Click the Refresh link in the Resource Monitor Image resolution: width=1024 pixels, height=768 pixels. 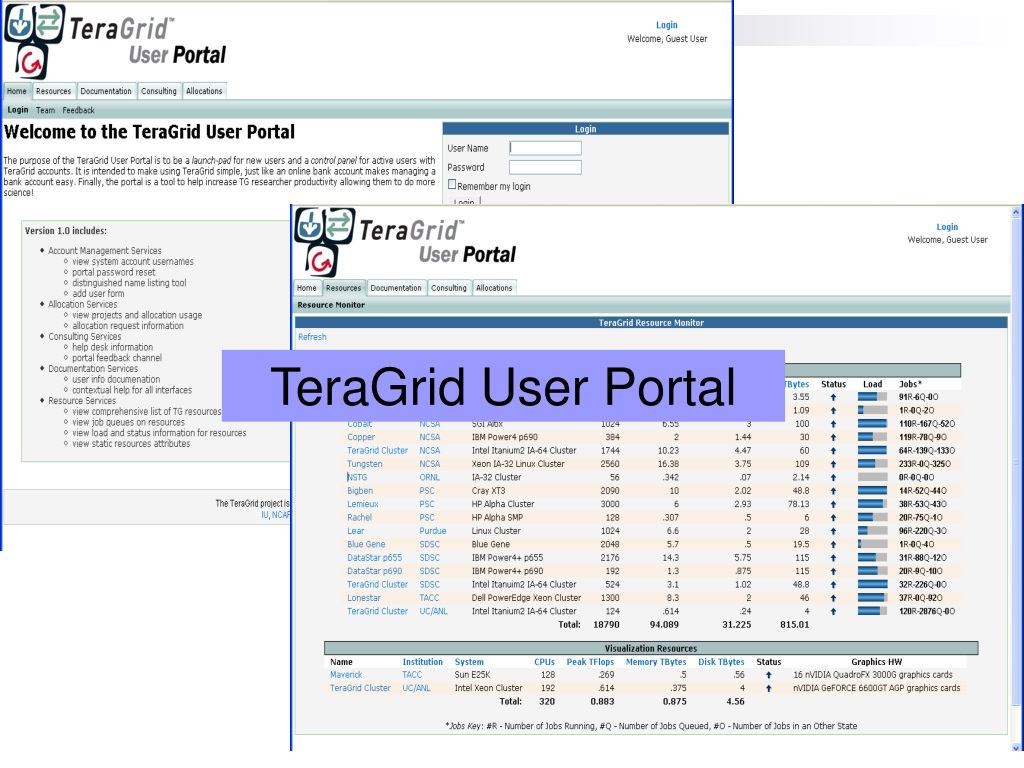[312, 337]
